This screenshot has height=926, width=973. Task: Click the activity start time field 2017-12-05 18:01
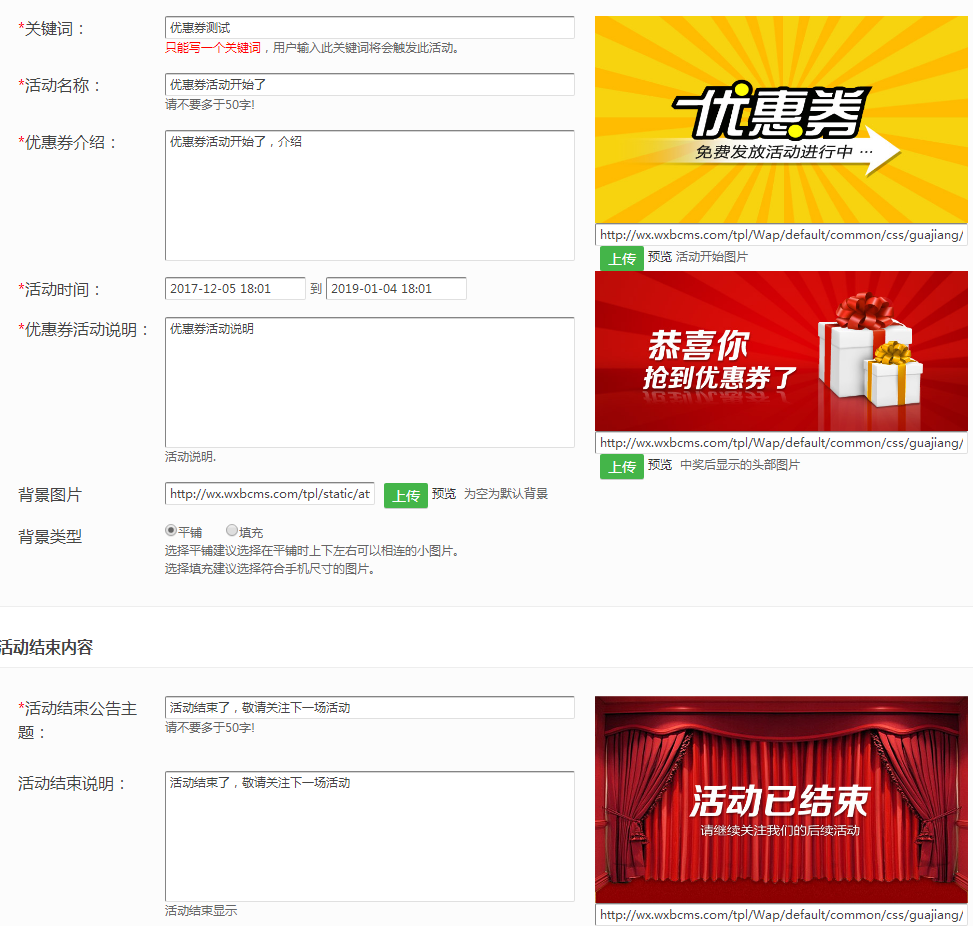235,289
